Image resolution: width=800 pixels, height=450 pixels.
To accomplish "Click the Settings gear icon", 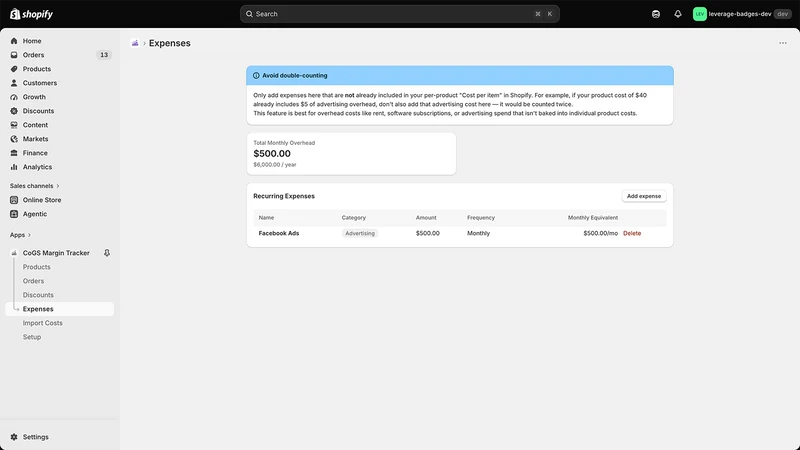I will coord(14,437).
